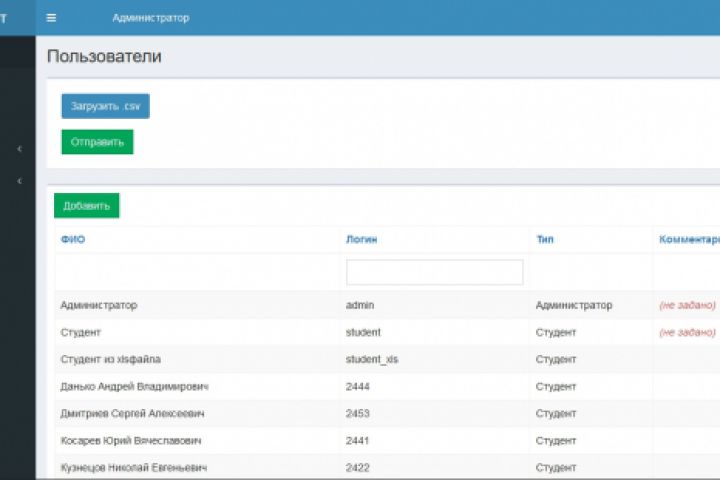Toggle the hamburger sidebar menu icon
The width and height of the screenshot is (720, 480).
pyautogui.click(x=51, y=18)
